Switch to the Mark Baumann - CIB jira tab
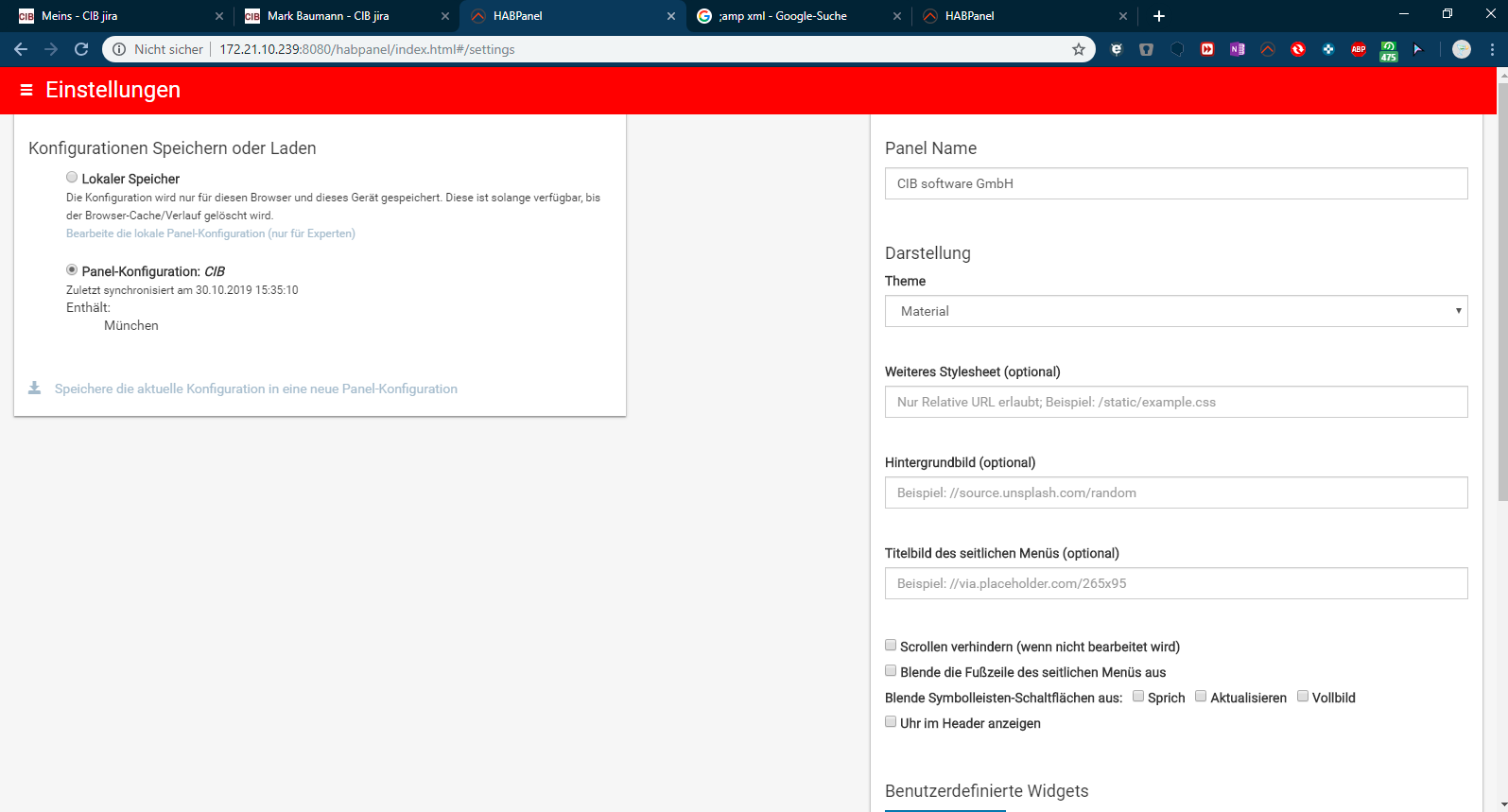Screen dimensions: 1508x812 tap(328, 16)
